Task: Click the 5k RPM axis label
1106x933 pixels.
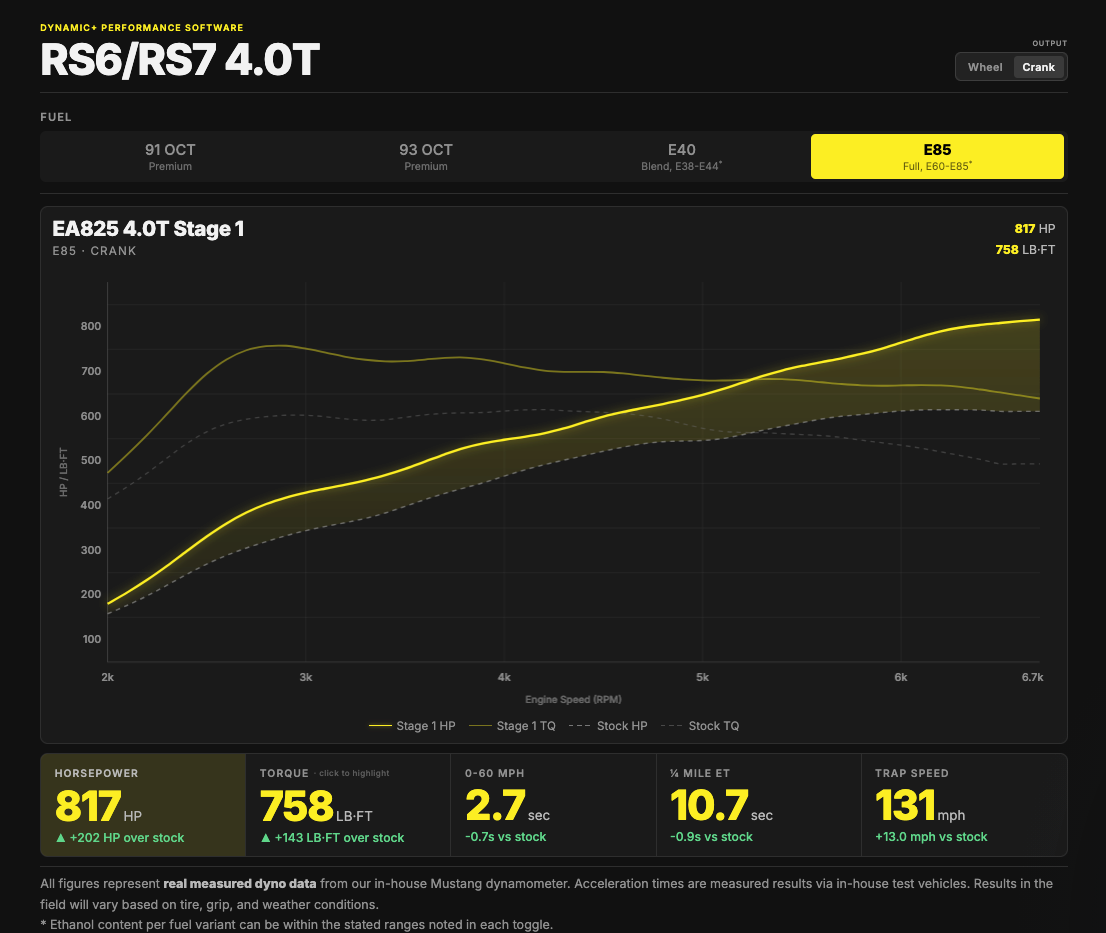Action: pyautogui.click(x=703, y=677)
